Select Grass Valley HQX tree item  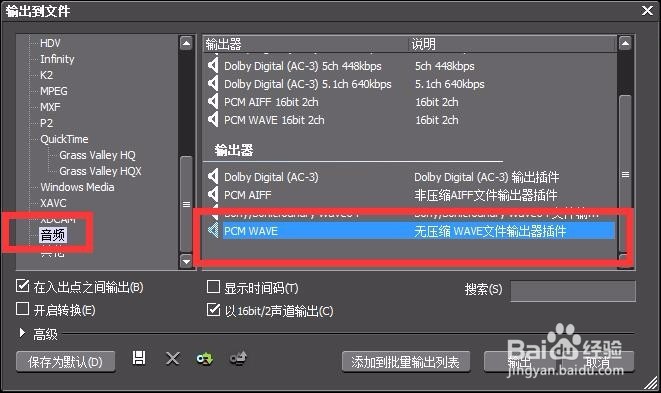pos(100,171)
